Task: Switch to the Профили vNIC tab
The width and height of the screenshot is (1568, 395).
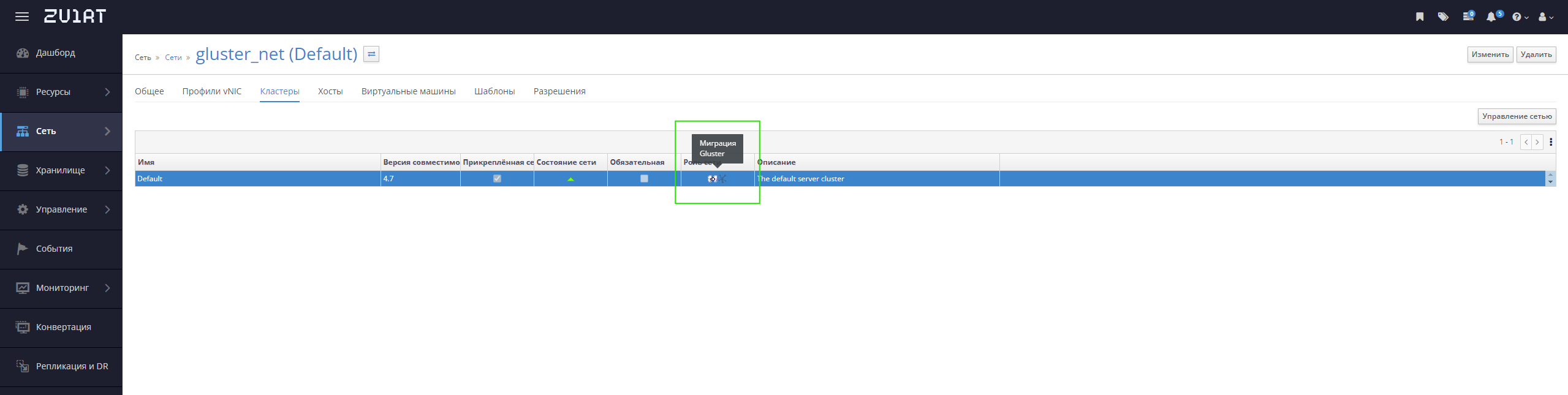Action: pyautogui.click(x=212, y=91)
